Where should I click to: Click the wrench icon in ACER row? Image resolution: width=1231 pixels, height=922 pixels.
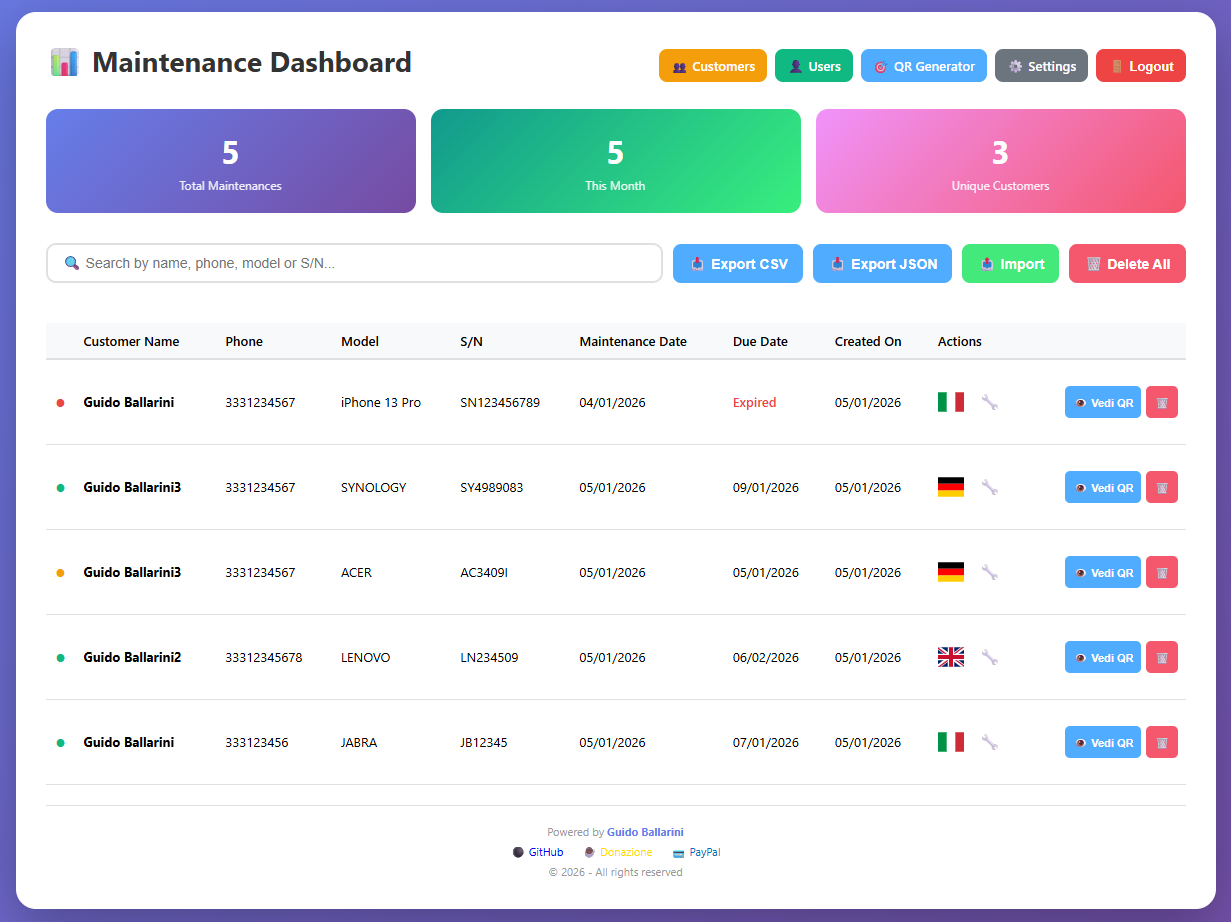[x=990, y=572]
